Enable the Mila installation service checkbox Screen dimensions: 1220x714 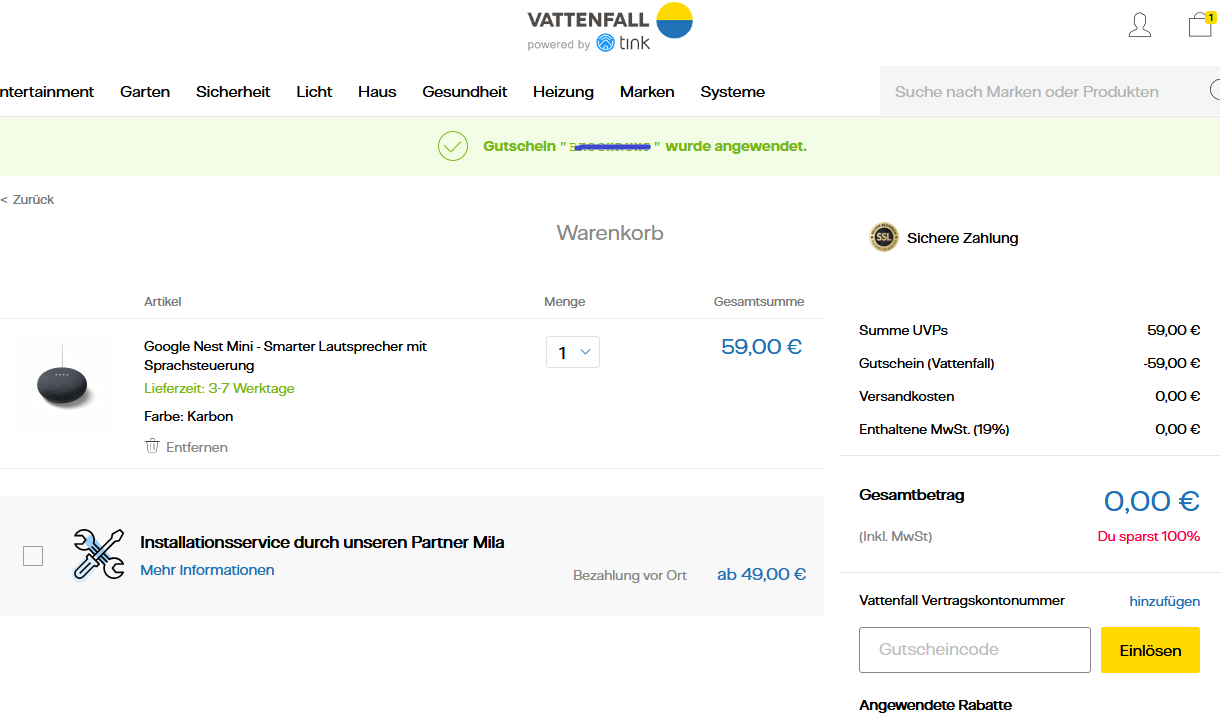[x=33, y=556]
